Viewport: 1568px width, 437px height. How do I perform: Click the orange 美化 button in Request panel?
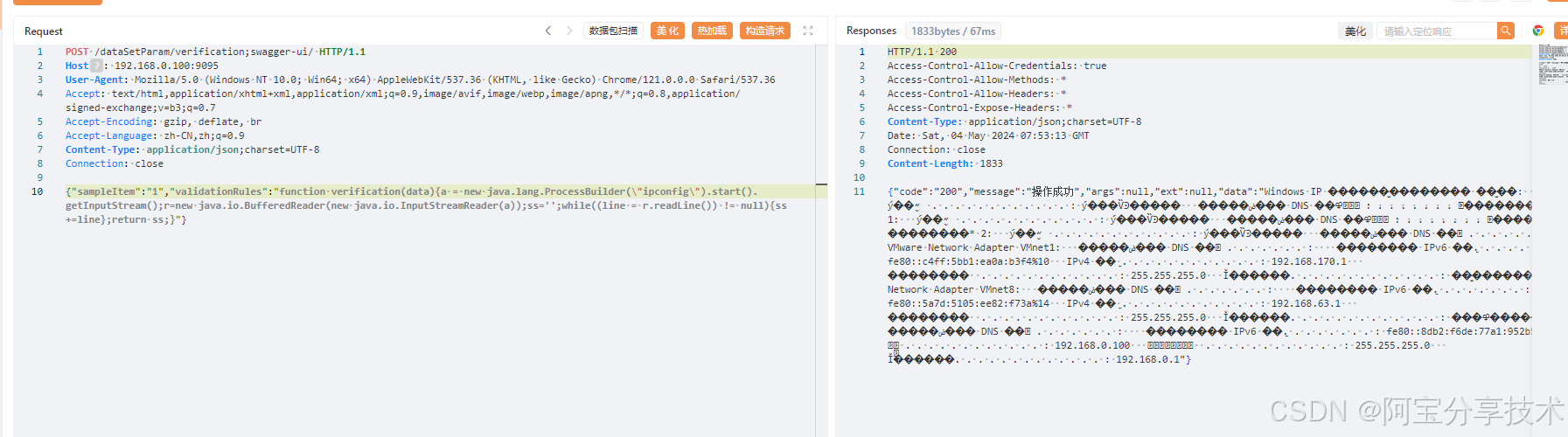pos(668,31)
